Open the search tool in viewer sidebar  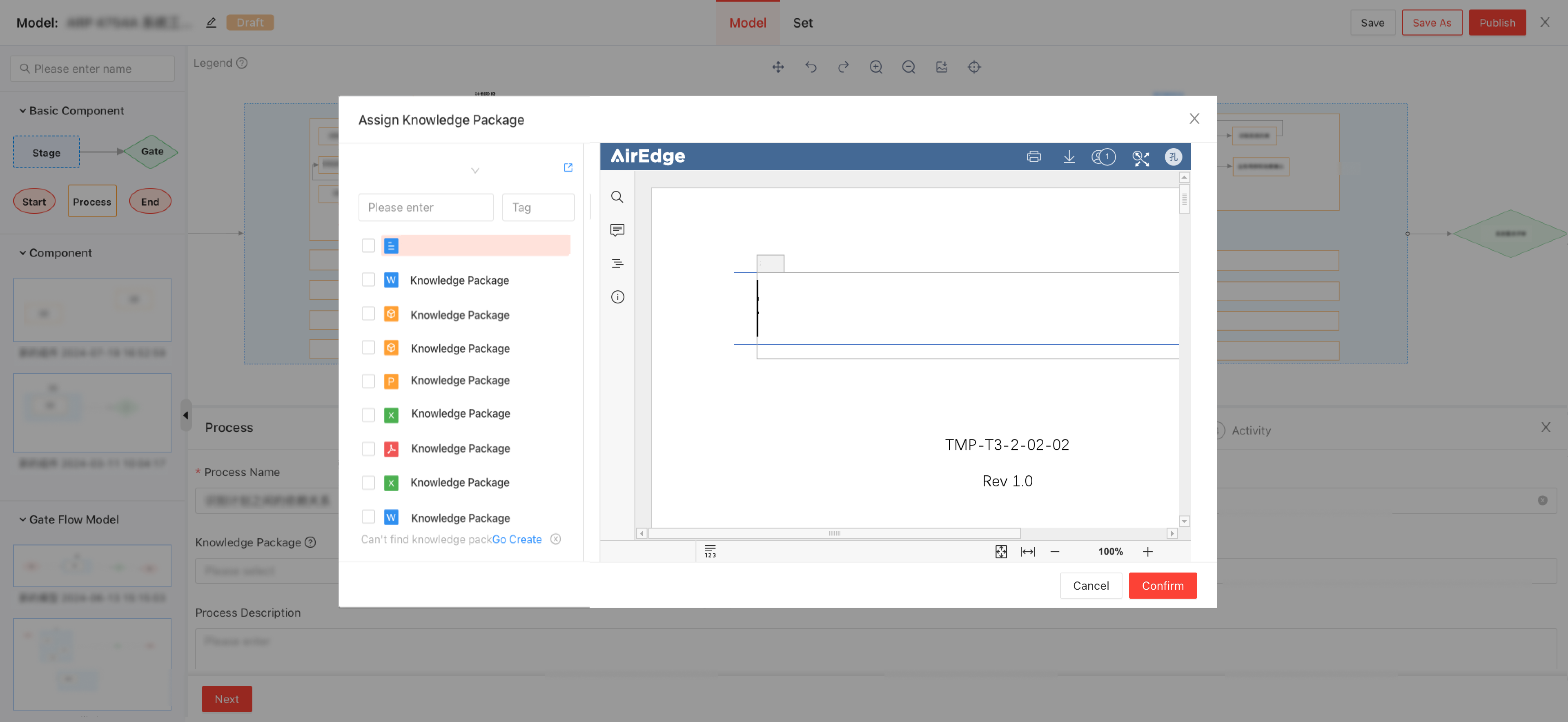pyautogui.click(x=617, y=197)
